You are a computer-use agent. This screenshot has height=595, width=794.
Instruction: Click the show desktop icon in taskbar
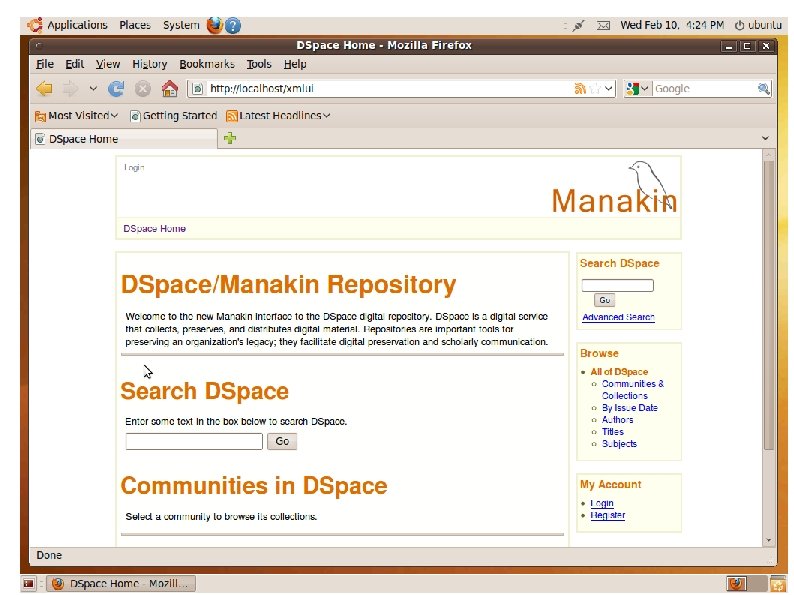[x=28, y=583]
